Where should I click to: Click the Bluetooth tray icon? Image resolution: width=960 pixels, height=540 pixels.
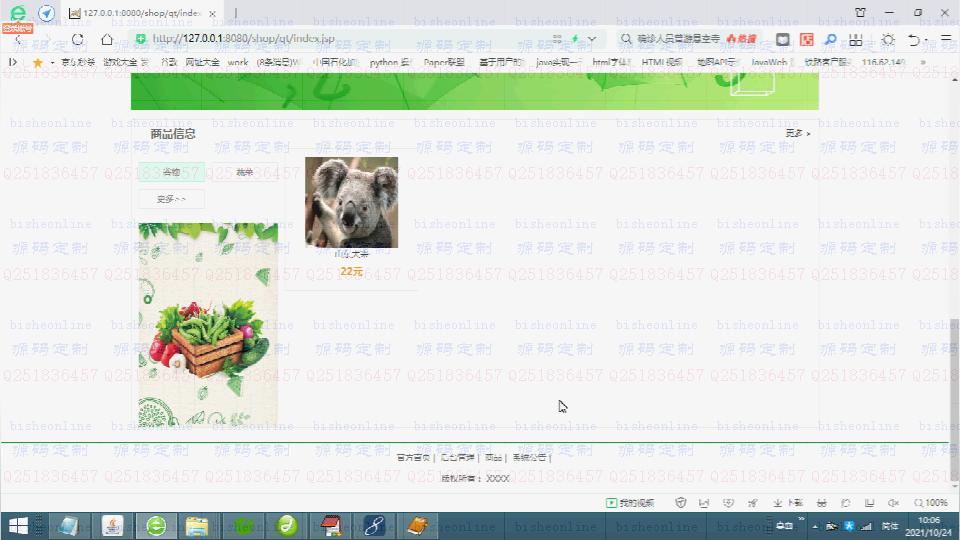point(849,526)
